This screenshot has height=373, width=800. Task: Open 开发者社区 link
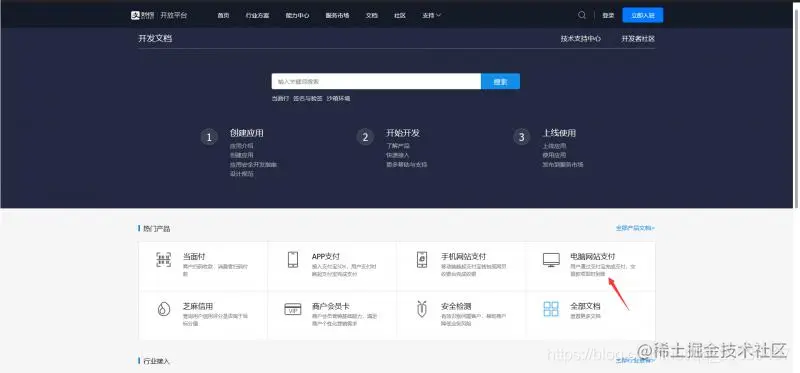pyautogui.click(x=638, y=39)
